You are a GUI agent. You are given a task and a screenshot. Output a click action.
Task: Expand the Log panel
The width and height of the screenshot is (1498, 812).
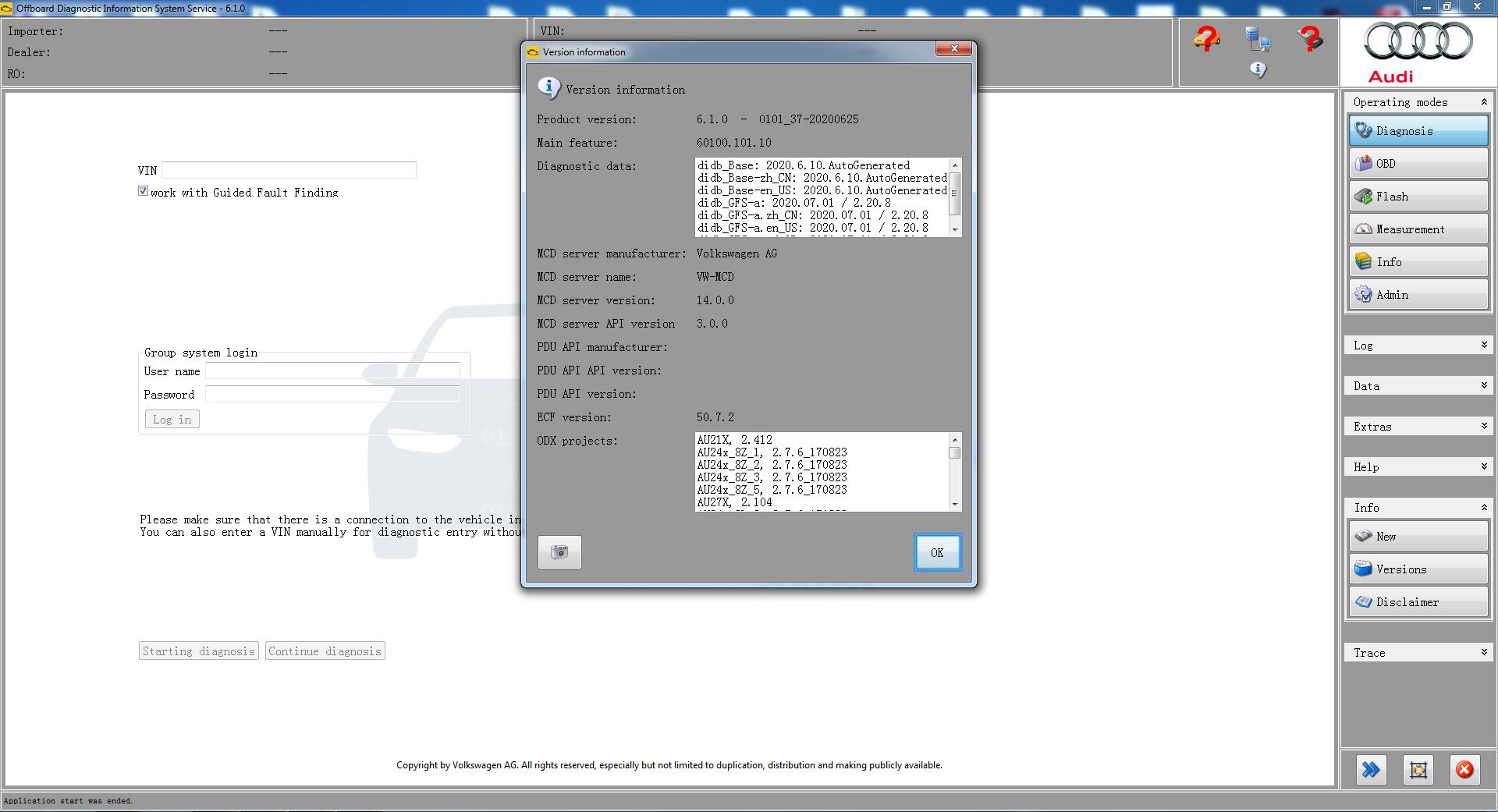coord(1418,345)
